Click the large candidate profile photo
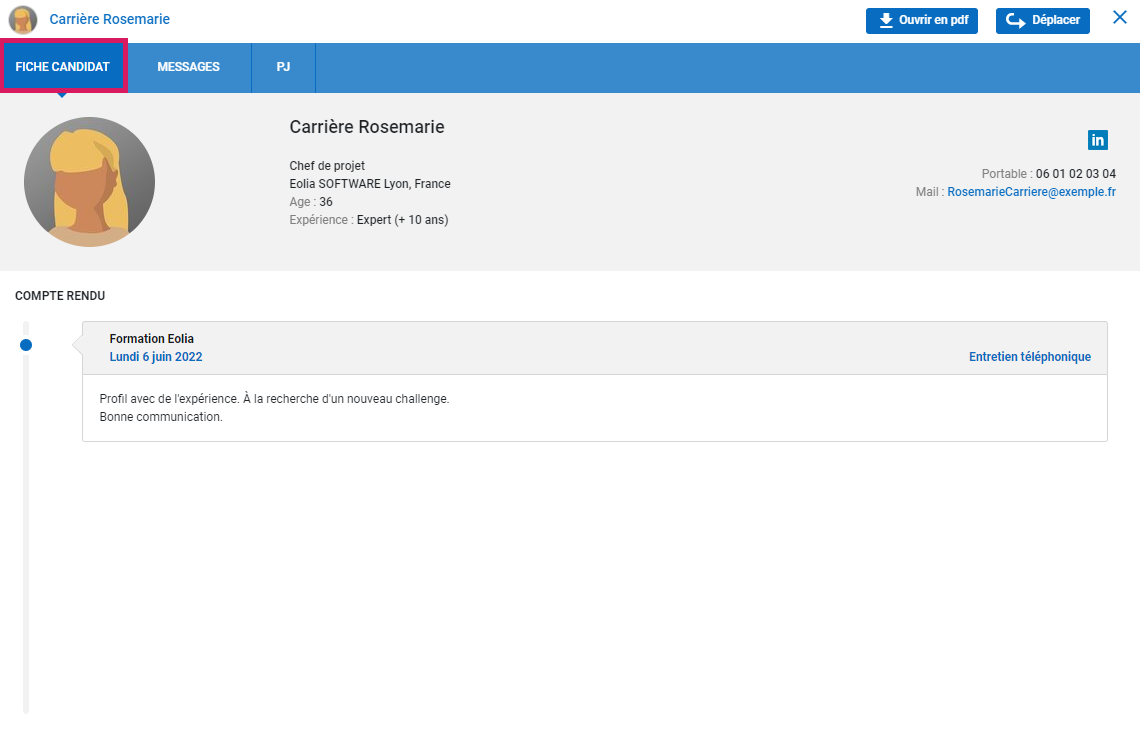Image resolution: width=1140 pixels, height=742 pixels. [x=89, y=182]
